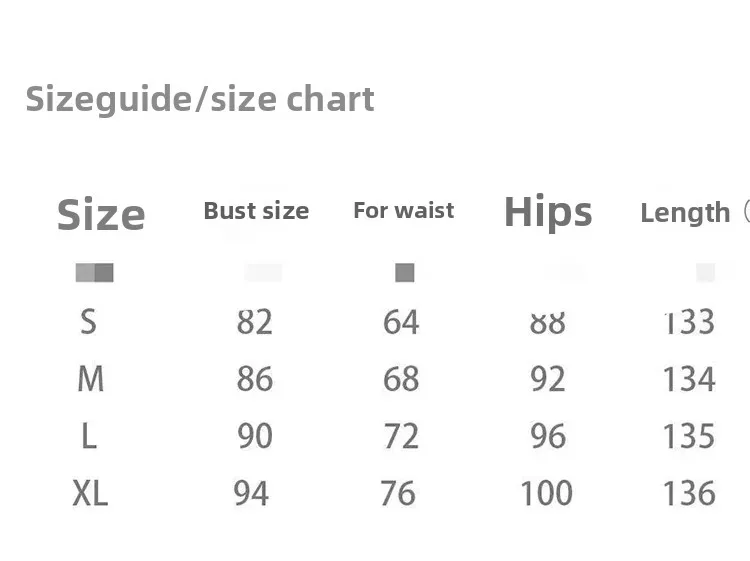750x561 pixels.
Task: Click the hips value 100
Action: point(546,493)
